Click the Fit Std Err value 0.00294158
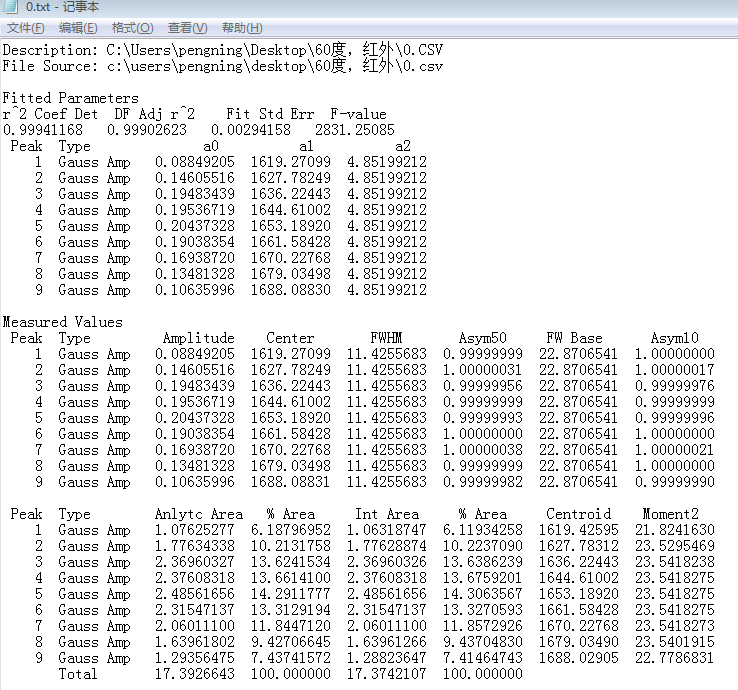This screenshot has width=738, height=690. tap(251, 130)
